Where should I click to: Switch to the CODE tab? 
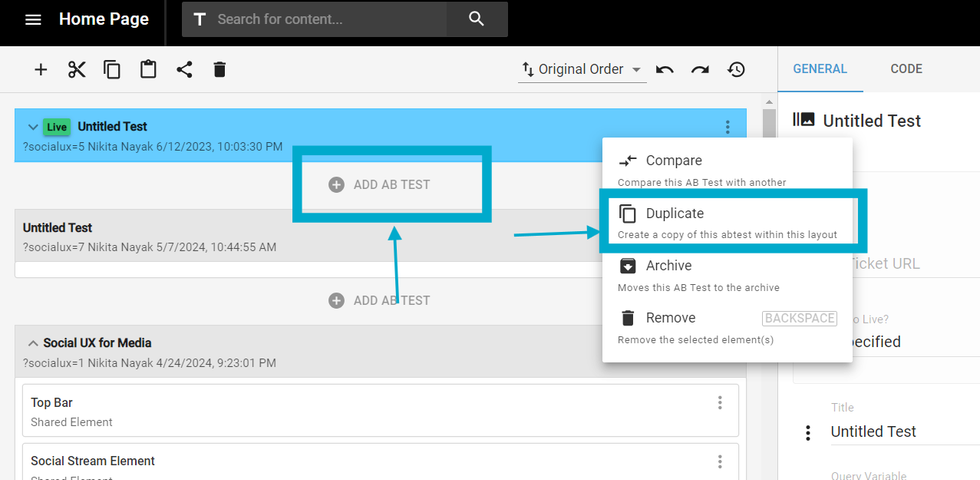pos(906,69)
